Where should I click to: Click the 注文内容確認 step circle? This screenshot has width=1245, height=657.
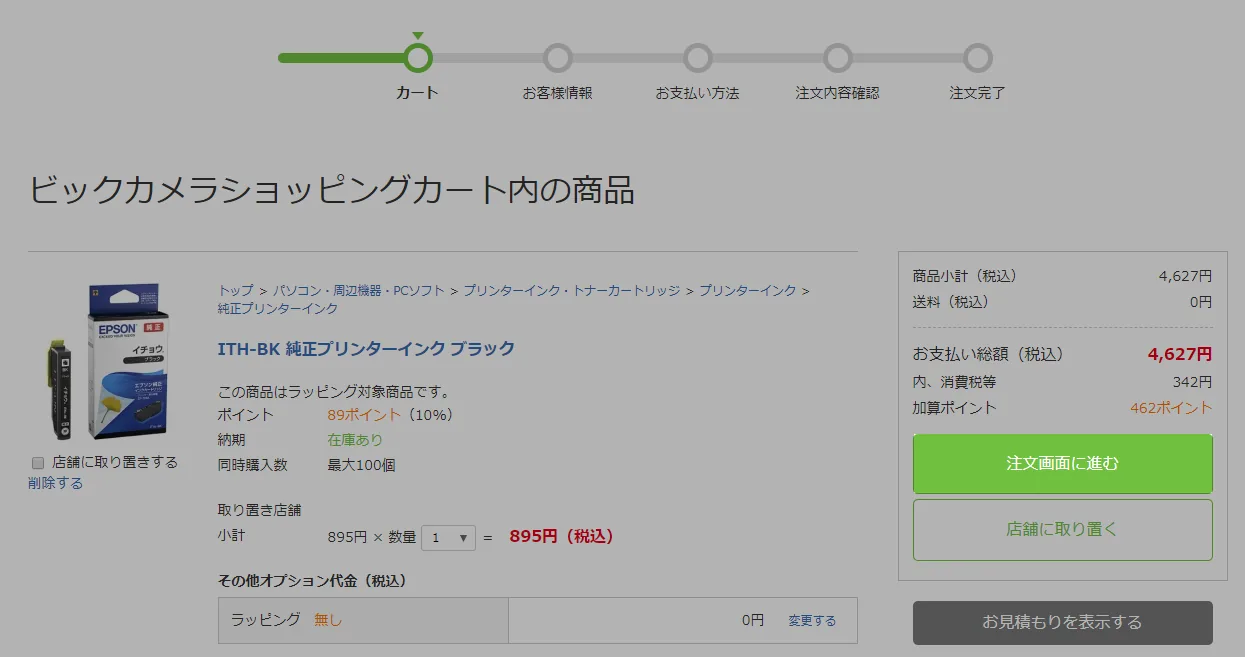pos(838,58)
